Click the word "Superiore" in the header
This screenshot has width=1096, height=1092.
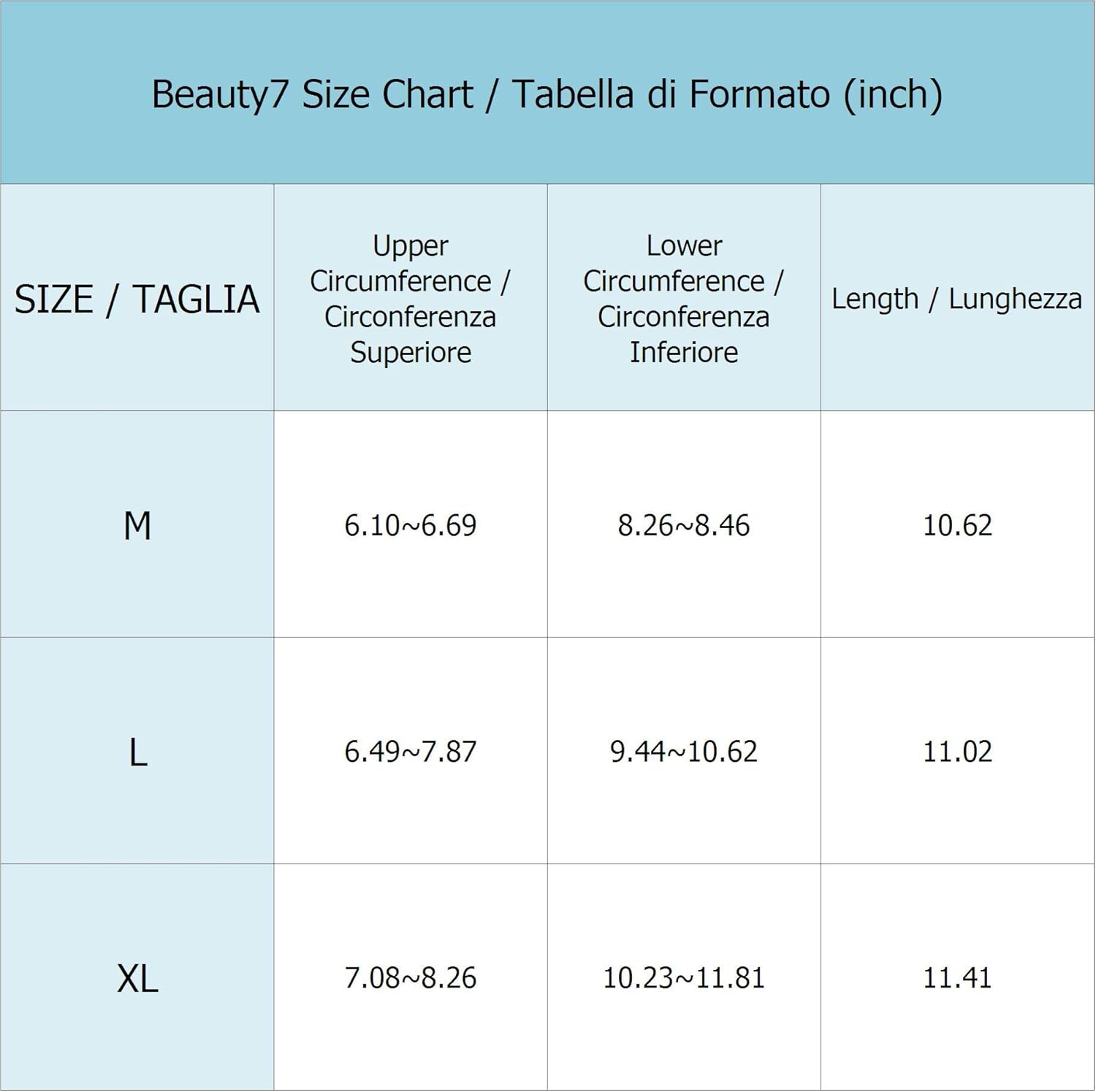pyautogui.click(x=411, y=353)
